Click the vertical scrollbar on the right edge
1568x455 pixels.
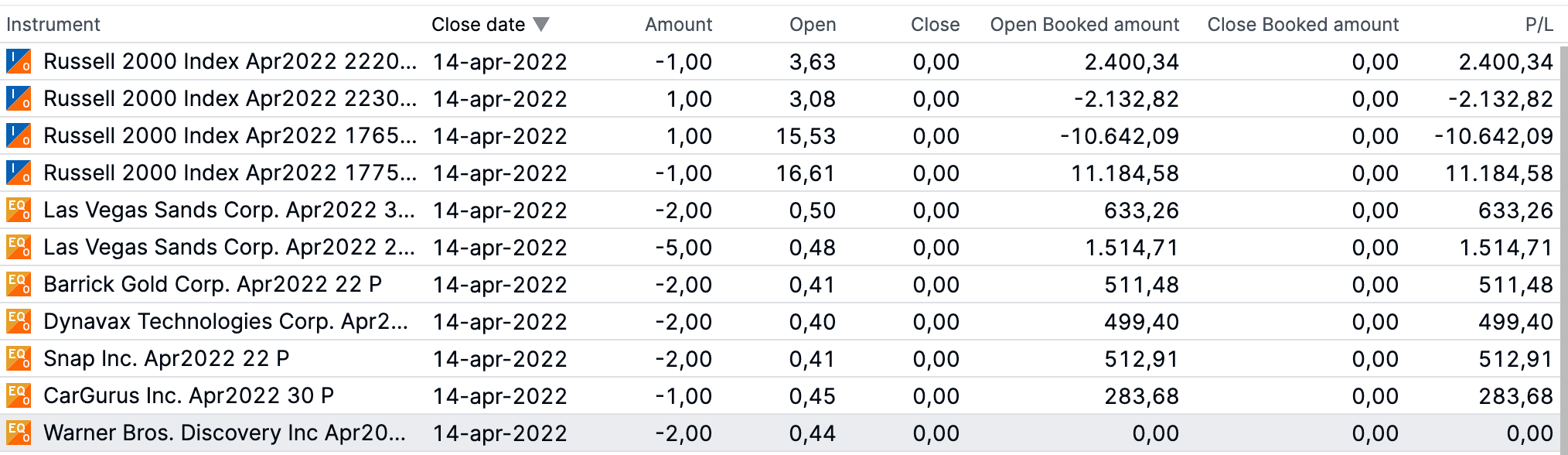[1563, 232]
